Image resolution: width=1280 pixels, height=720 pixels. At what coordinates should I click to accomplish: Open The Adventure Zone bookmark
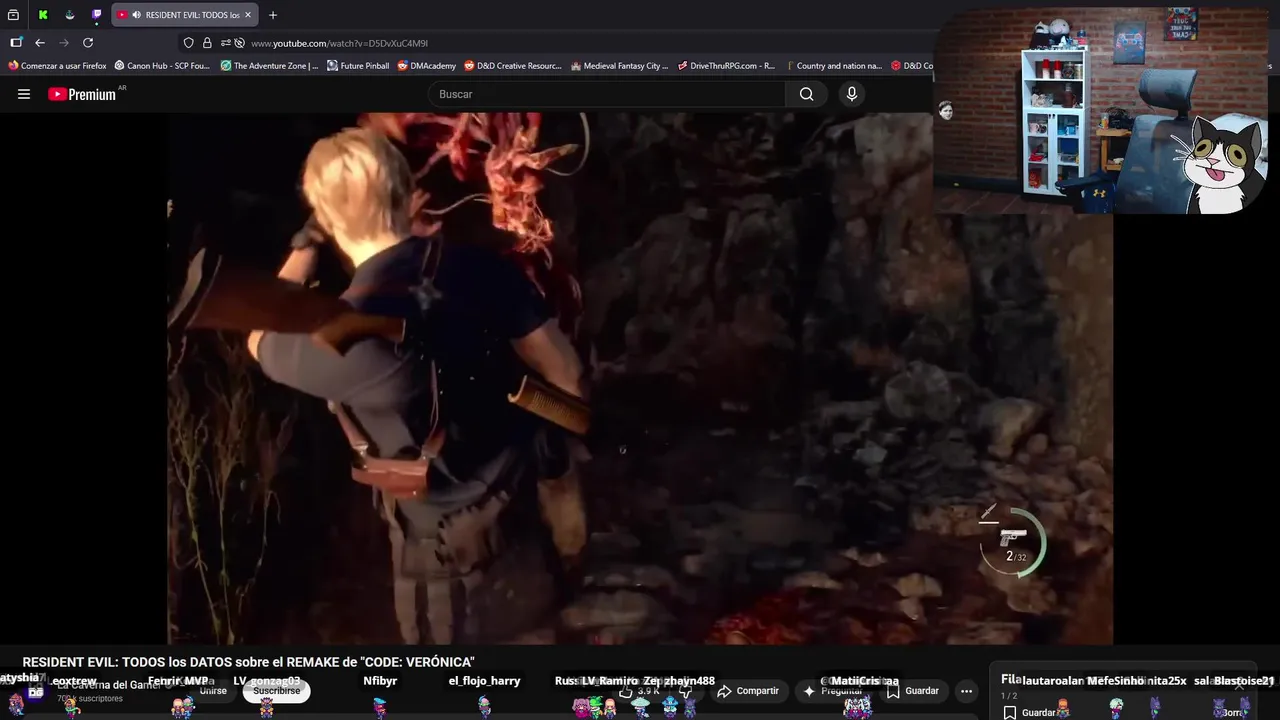tap(269, 66)
